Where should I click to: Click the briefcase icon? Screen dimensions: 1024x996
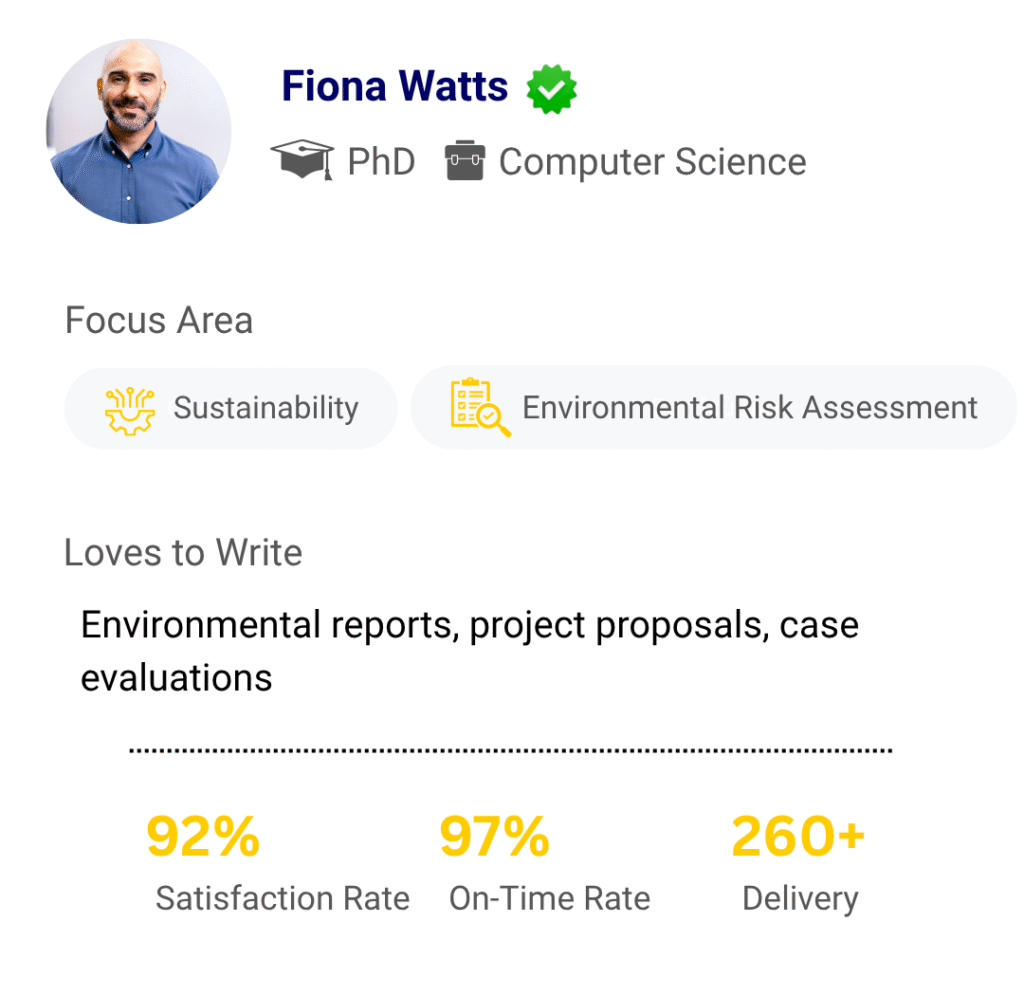(465, 161)
